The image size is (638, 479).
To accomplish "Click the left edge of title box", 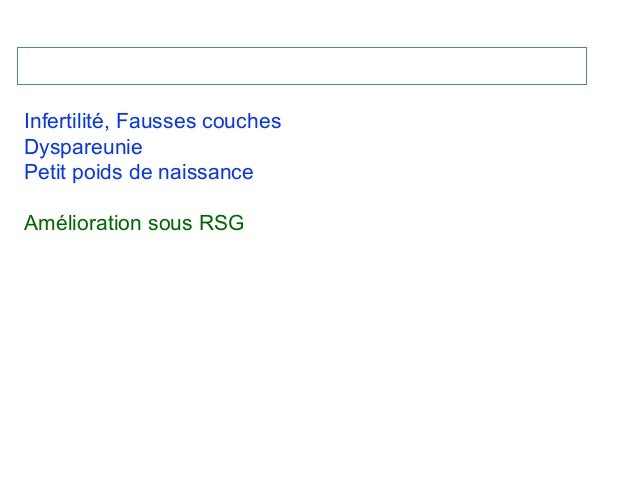I will (16, 66).
